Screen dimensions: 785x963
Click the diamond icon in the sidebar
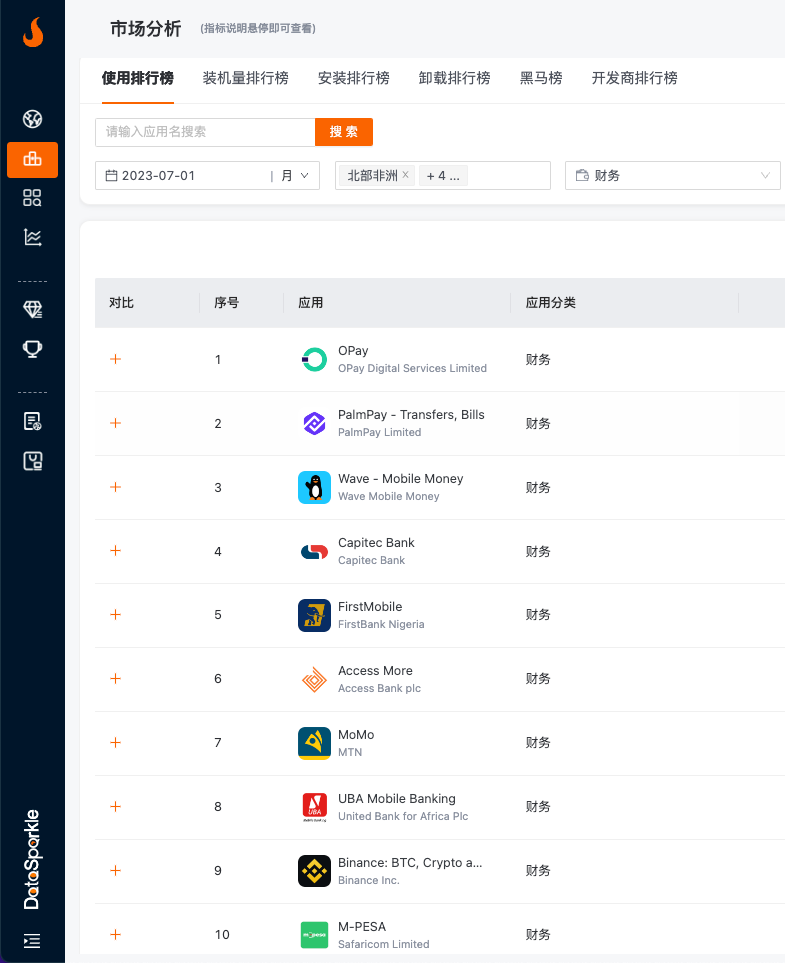point(32,310)
